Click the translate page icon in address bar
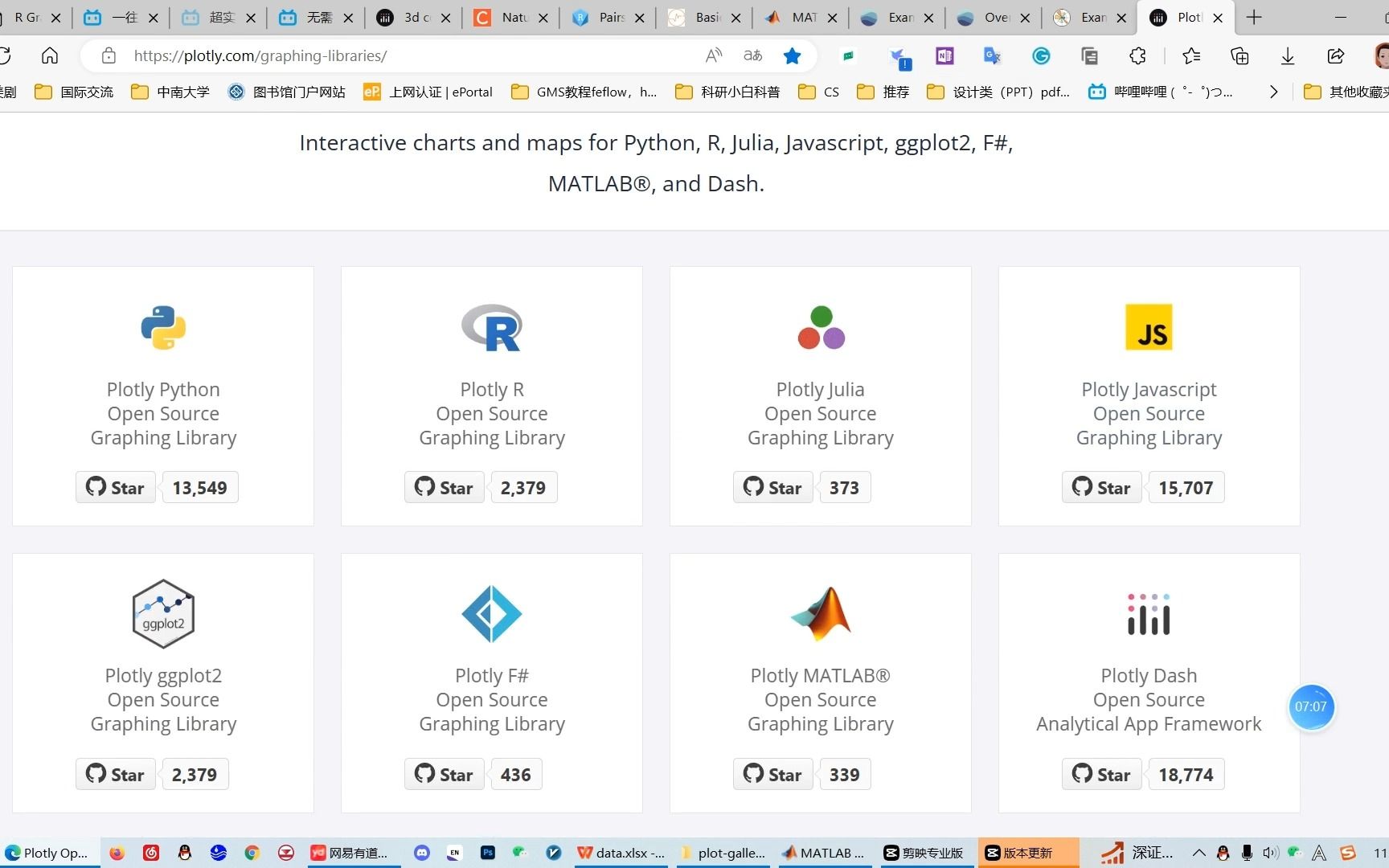 tap(753, 55)
